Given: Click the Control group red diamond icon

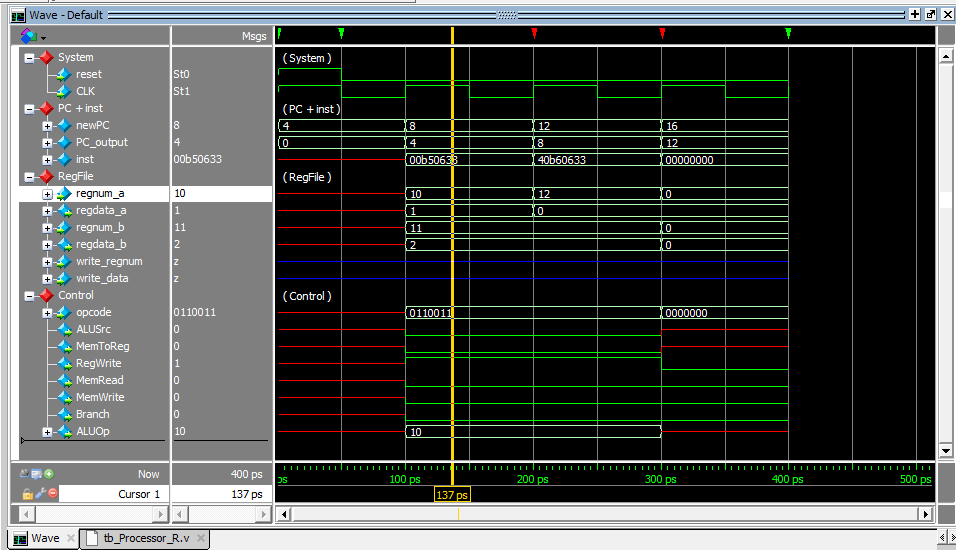Looking at the screenshot, I should click(46, 295).
